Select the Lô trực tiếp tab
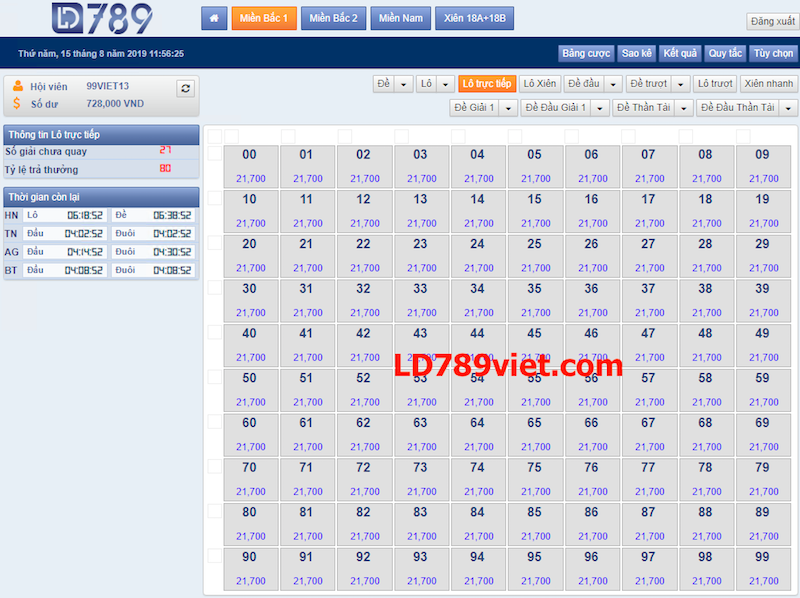 (487, 84)
